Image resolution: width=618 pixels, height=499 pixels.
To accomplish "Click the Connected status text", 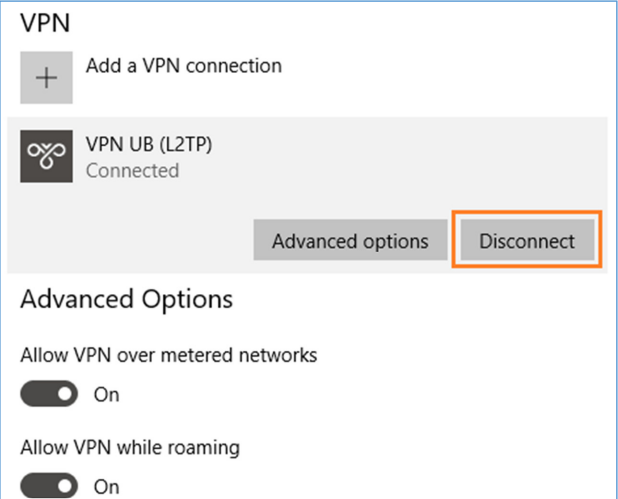I will coord(132,171).
